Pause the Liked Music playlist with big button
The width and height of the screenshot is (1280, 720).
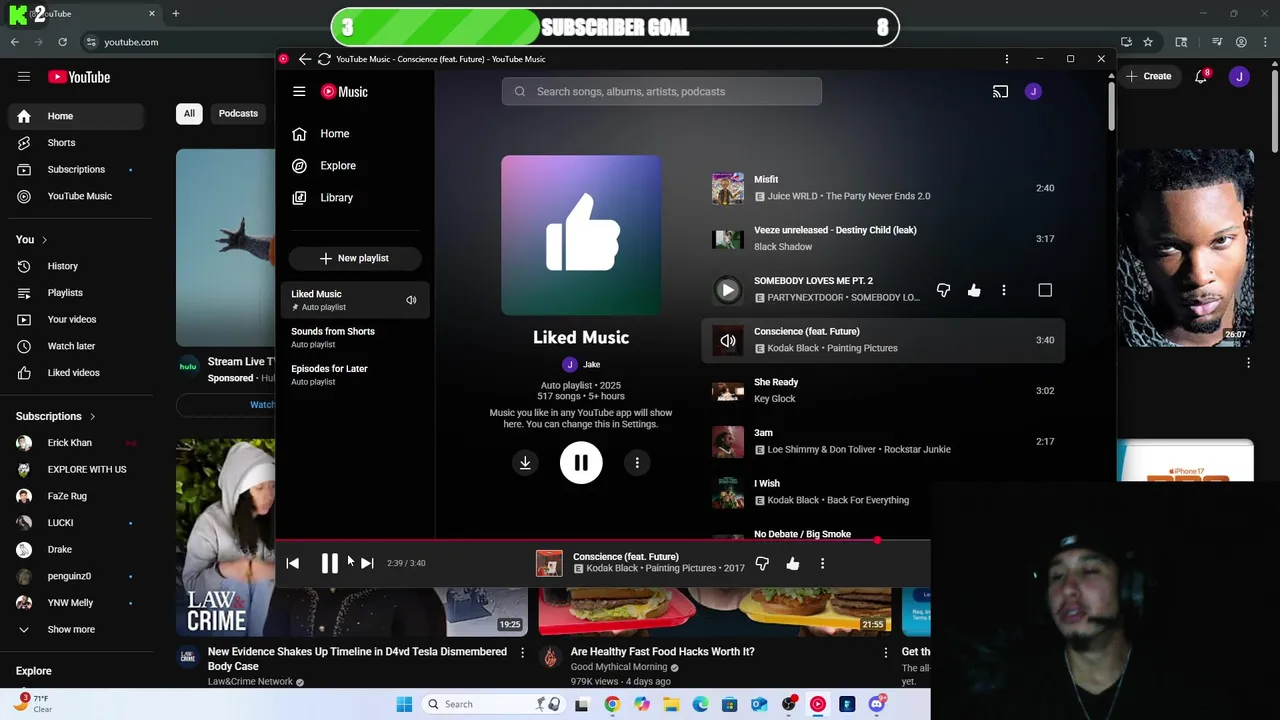[x=581, y=462]
